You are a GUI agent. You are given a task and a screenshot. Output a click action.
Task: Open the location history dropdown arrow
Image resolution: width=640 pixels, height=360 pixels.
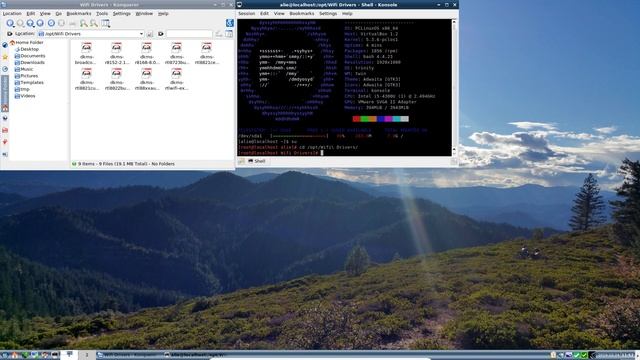(x=141, y=34)
